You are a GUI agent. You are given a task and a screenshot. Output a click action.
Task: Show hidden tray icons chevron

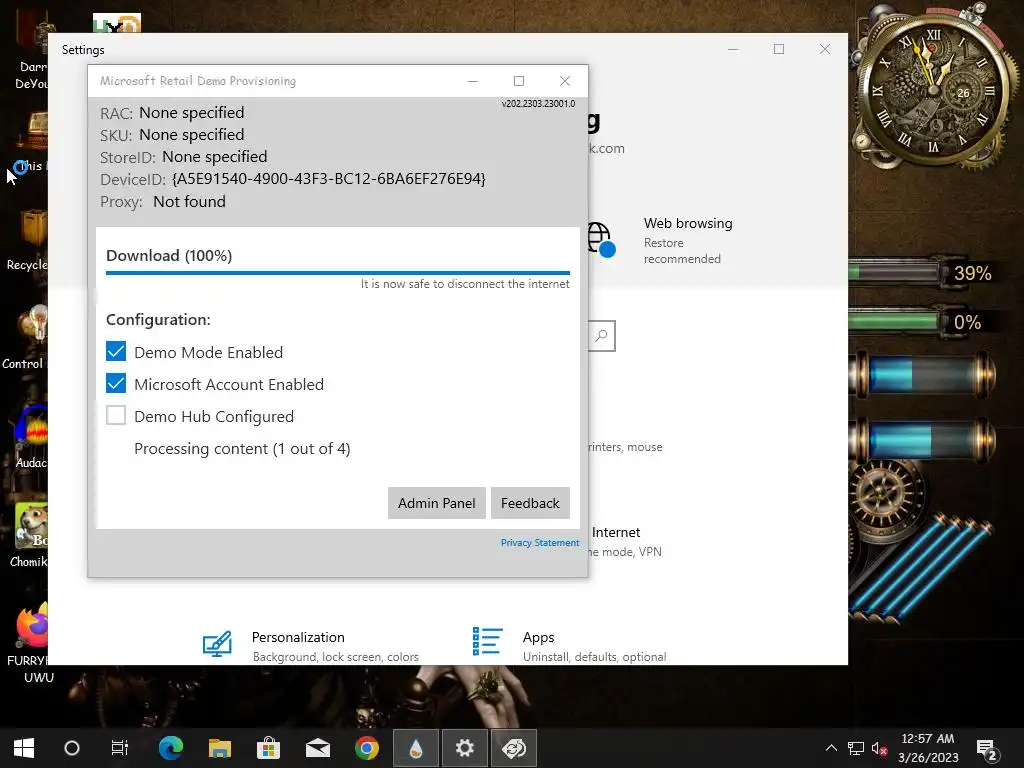point(831,748)
